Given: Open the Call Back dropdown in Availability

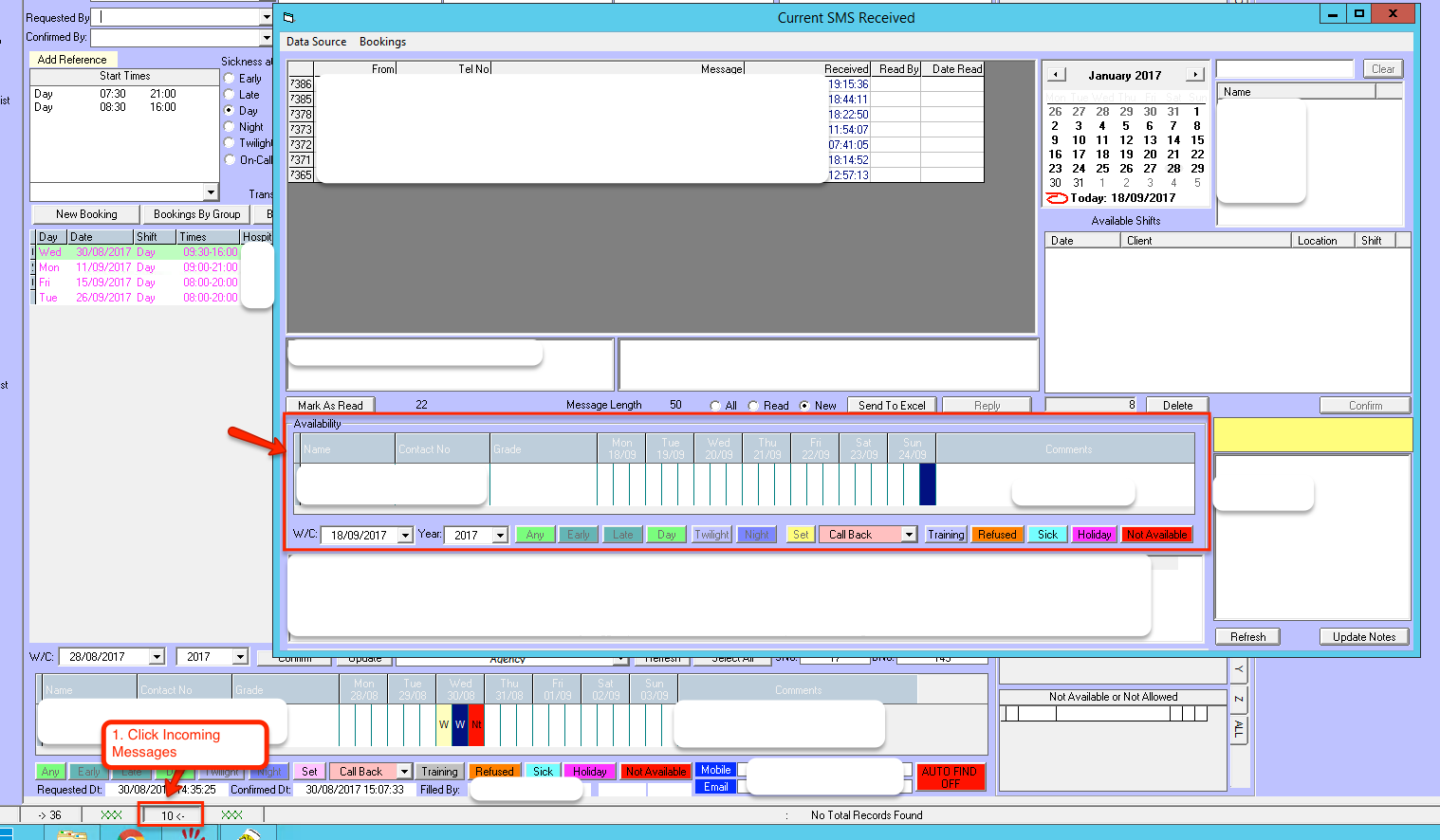Looking at the screenshot, I should tap(909, 535).
